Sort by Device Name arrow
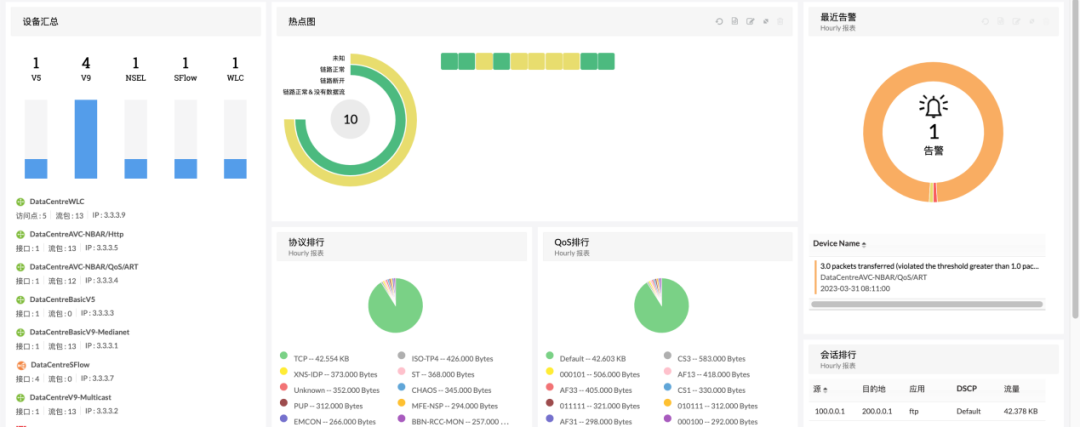 pos(864,244)
